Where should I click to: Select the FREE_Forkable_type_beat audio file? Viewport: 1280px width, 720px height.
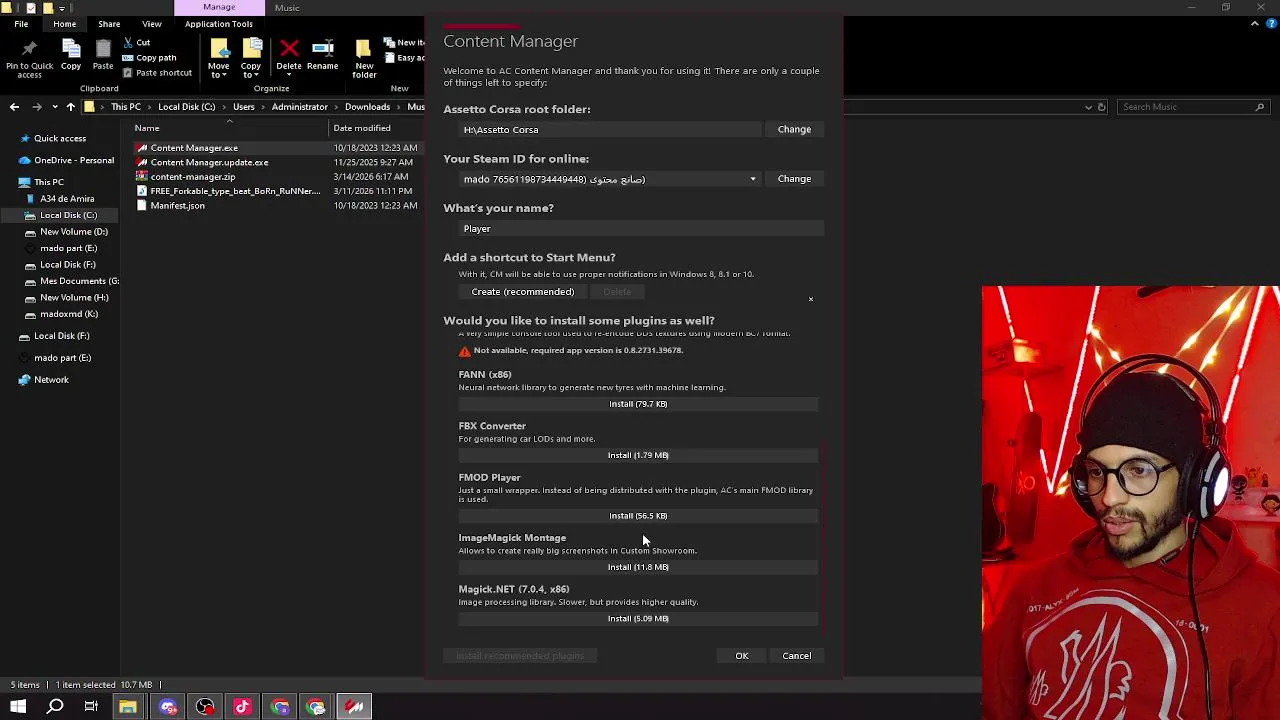(x=235, y=191)
